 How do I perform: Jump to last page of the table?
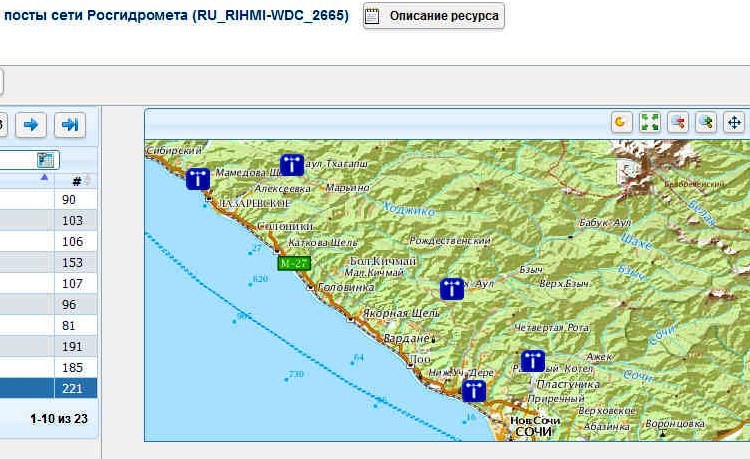coord(69,125)
